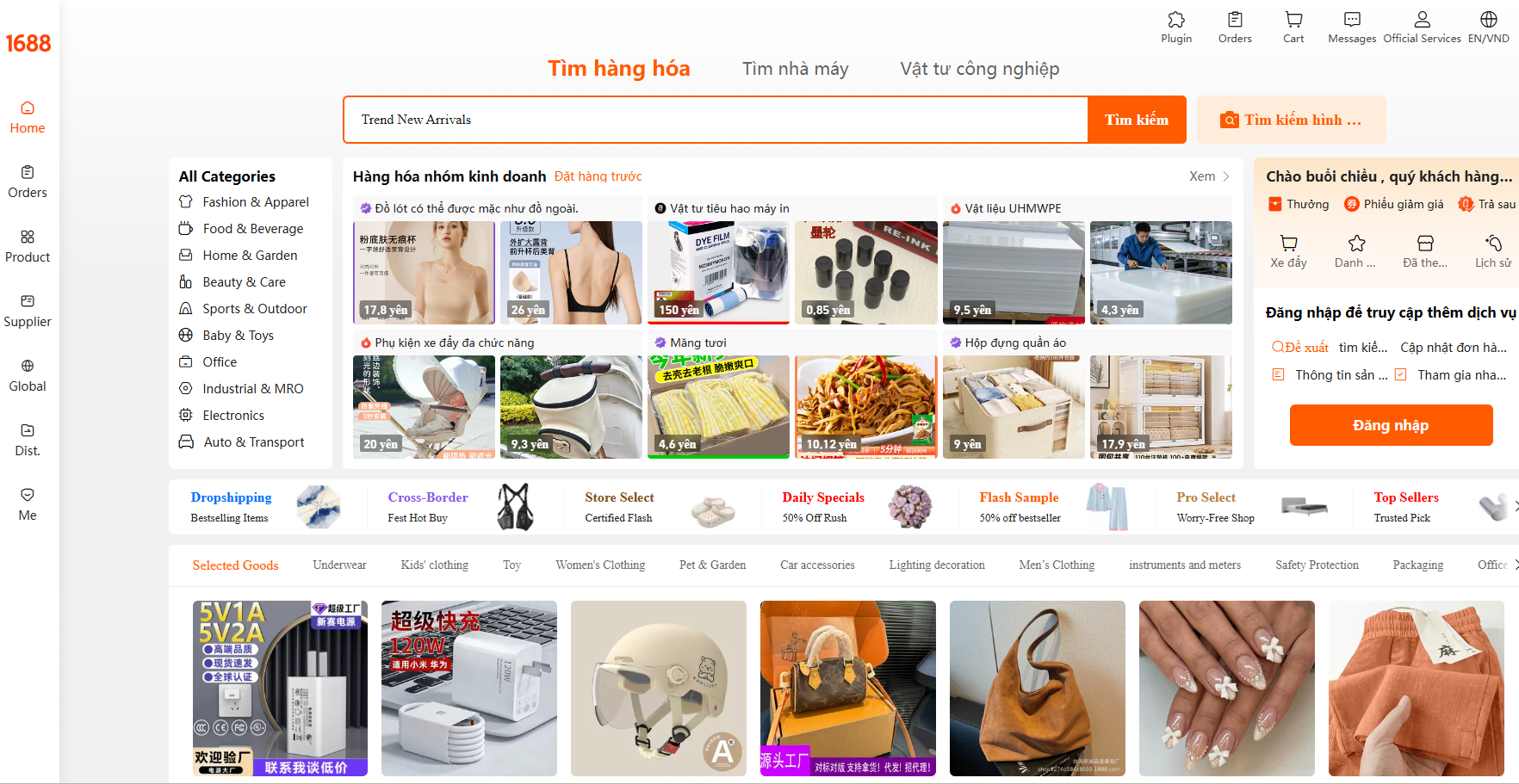Open Messages icon in top bar

(1352, 20)
